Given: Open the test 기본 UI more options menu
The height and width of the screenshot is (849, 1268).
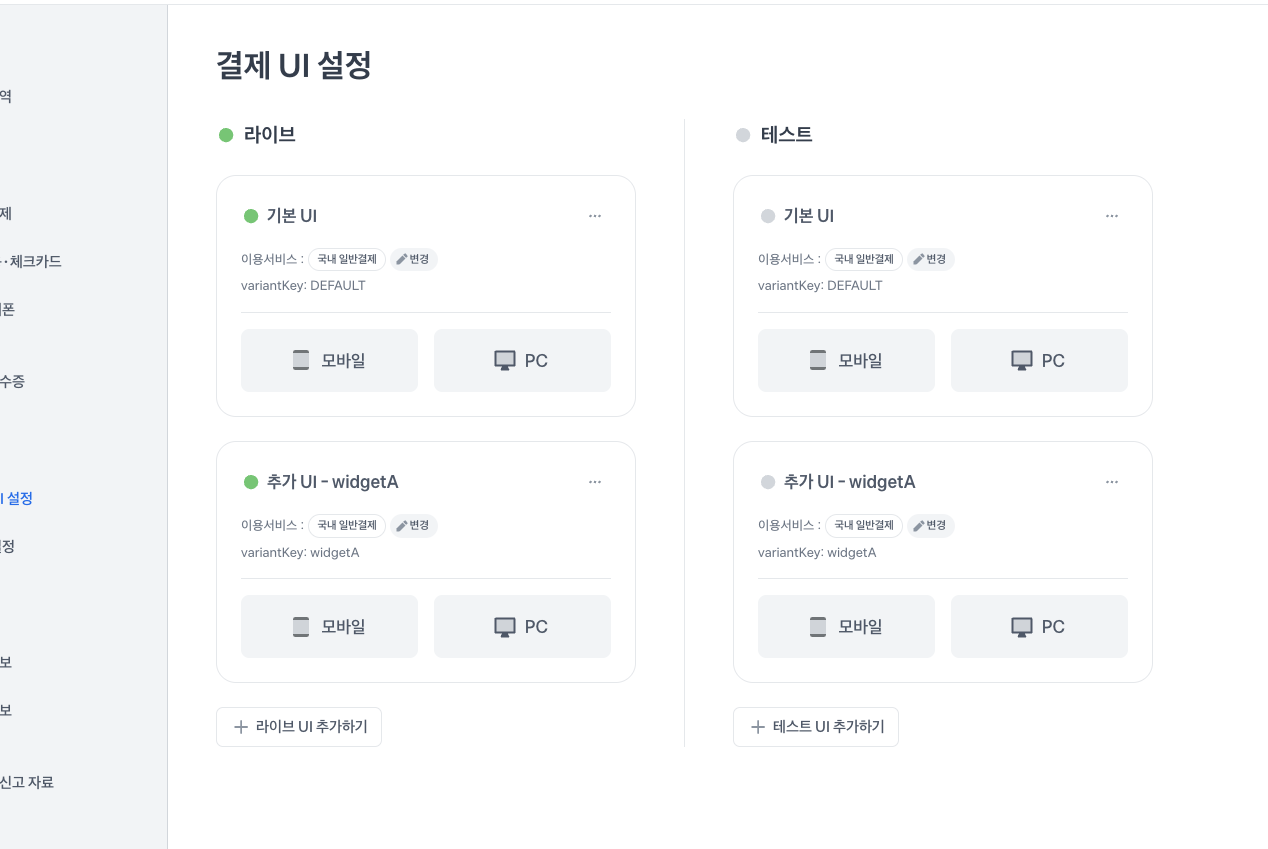Looking at the screenshot, I should pos(1112,216).
